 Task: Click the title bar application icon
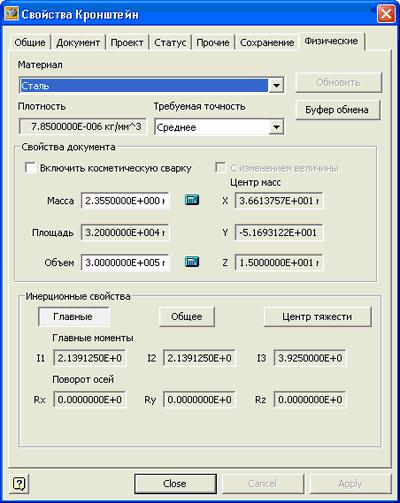(11, 14)
